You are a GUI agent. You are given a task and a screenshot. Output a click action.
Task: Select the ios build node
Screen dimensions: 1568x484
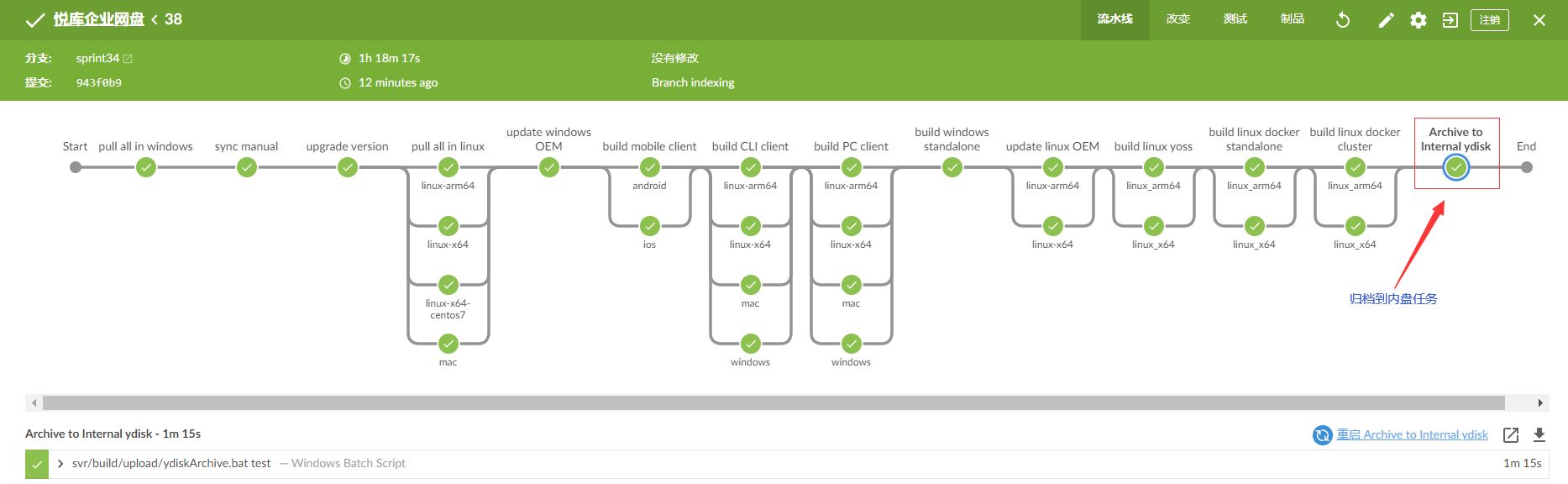coord(650,226)
